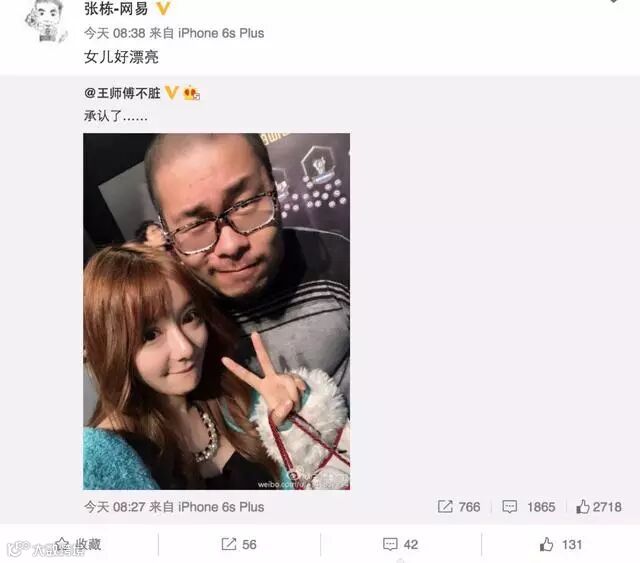
Task: Click the repost icon showing 766
Action: 445,507
